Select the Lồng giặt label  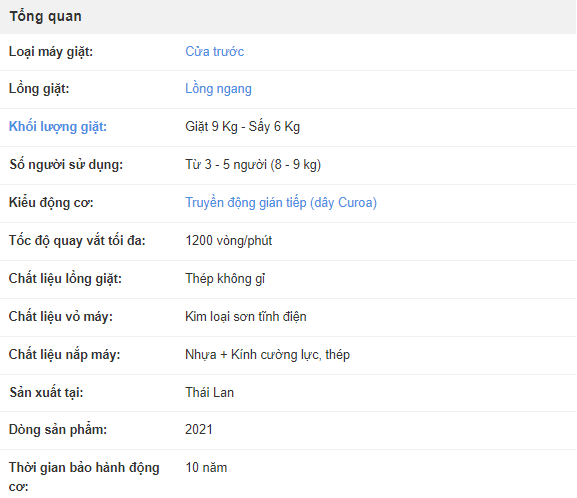[39, 89]
